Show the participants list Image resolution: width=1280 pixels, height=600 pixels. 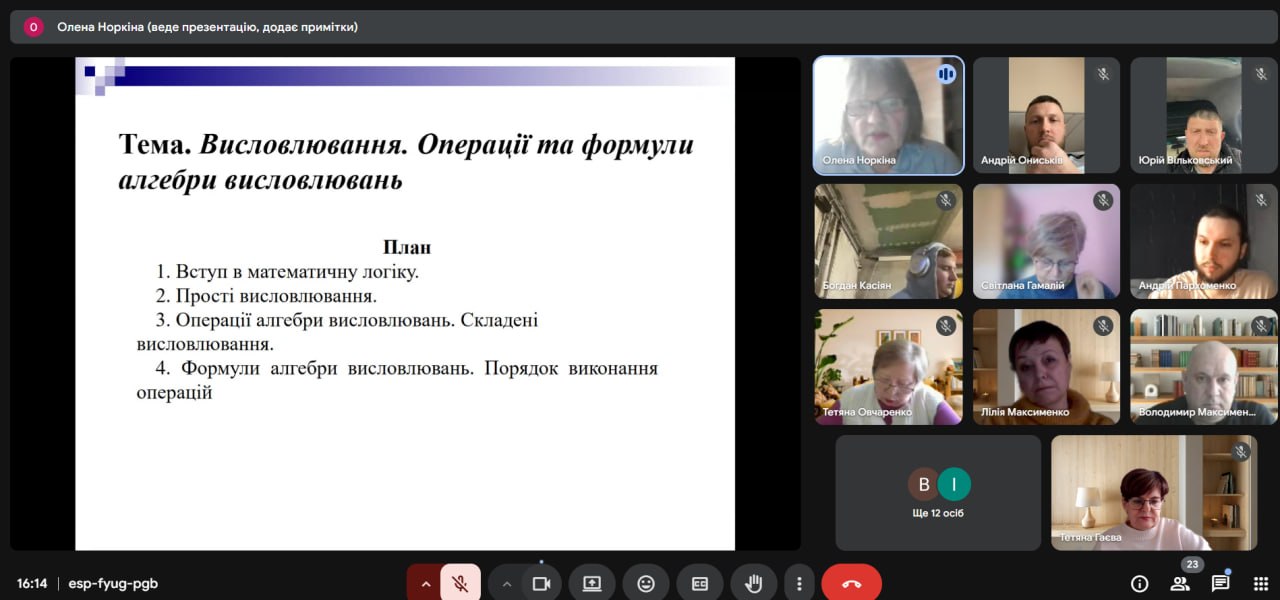(1180, 584)
